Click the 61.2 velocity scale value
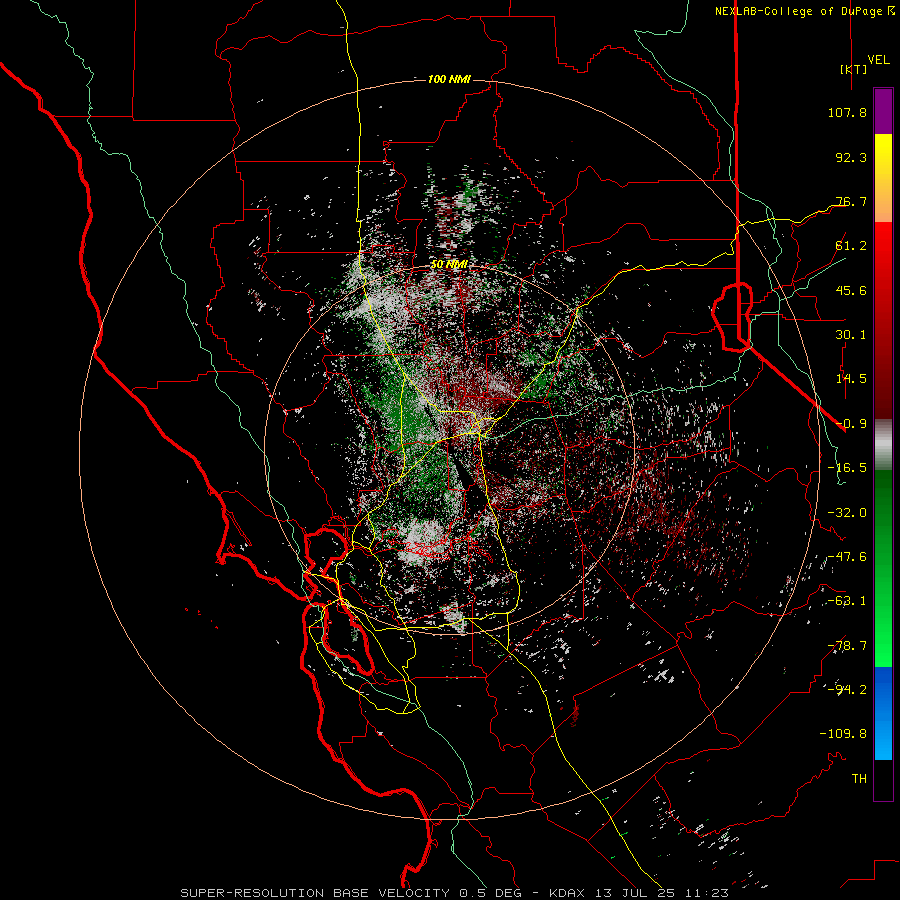 click(851, 246)
